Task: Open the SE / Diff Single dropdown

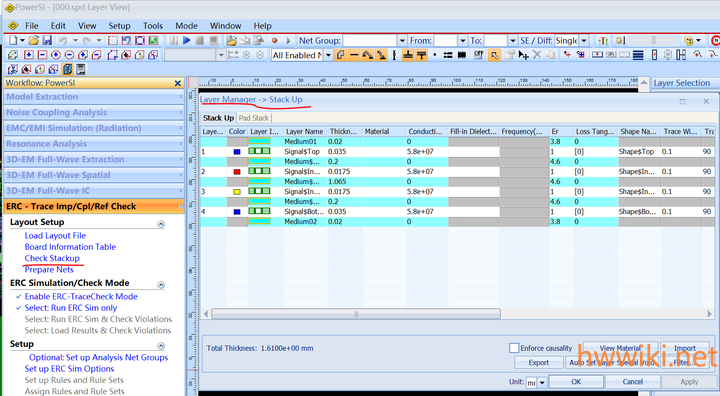Action: 584,40
